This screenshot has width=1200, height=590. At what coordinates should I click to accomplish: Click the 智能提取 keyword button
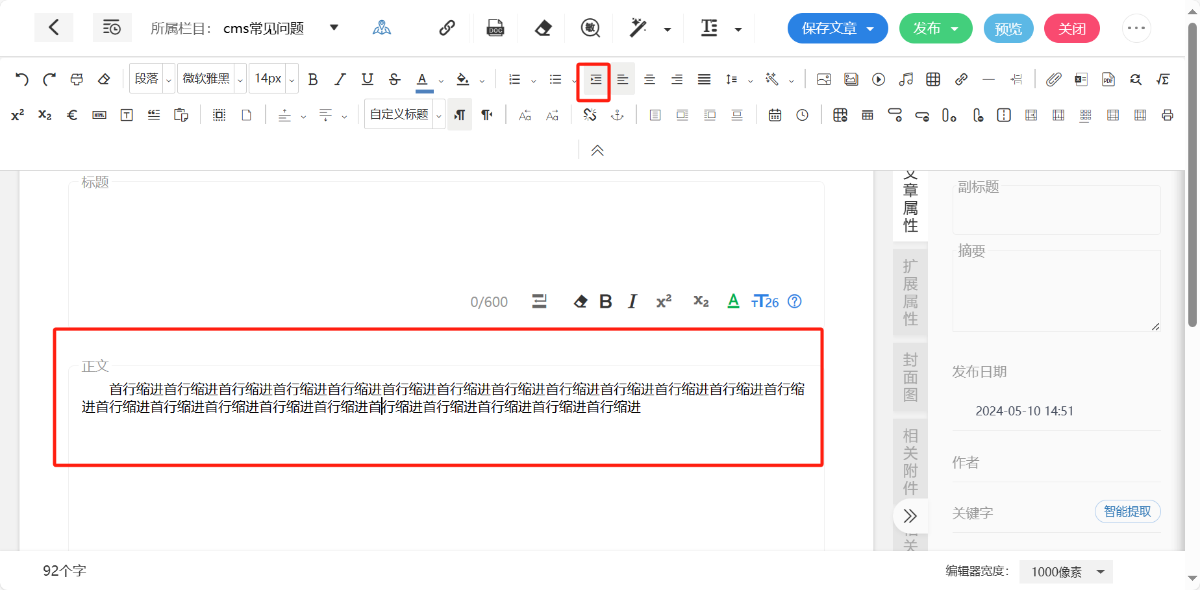(x=1127, y=512)
